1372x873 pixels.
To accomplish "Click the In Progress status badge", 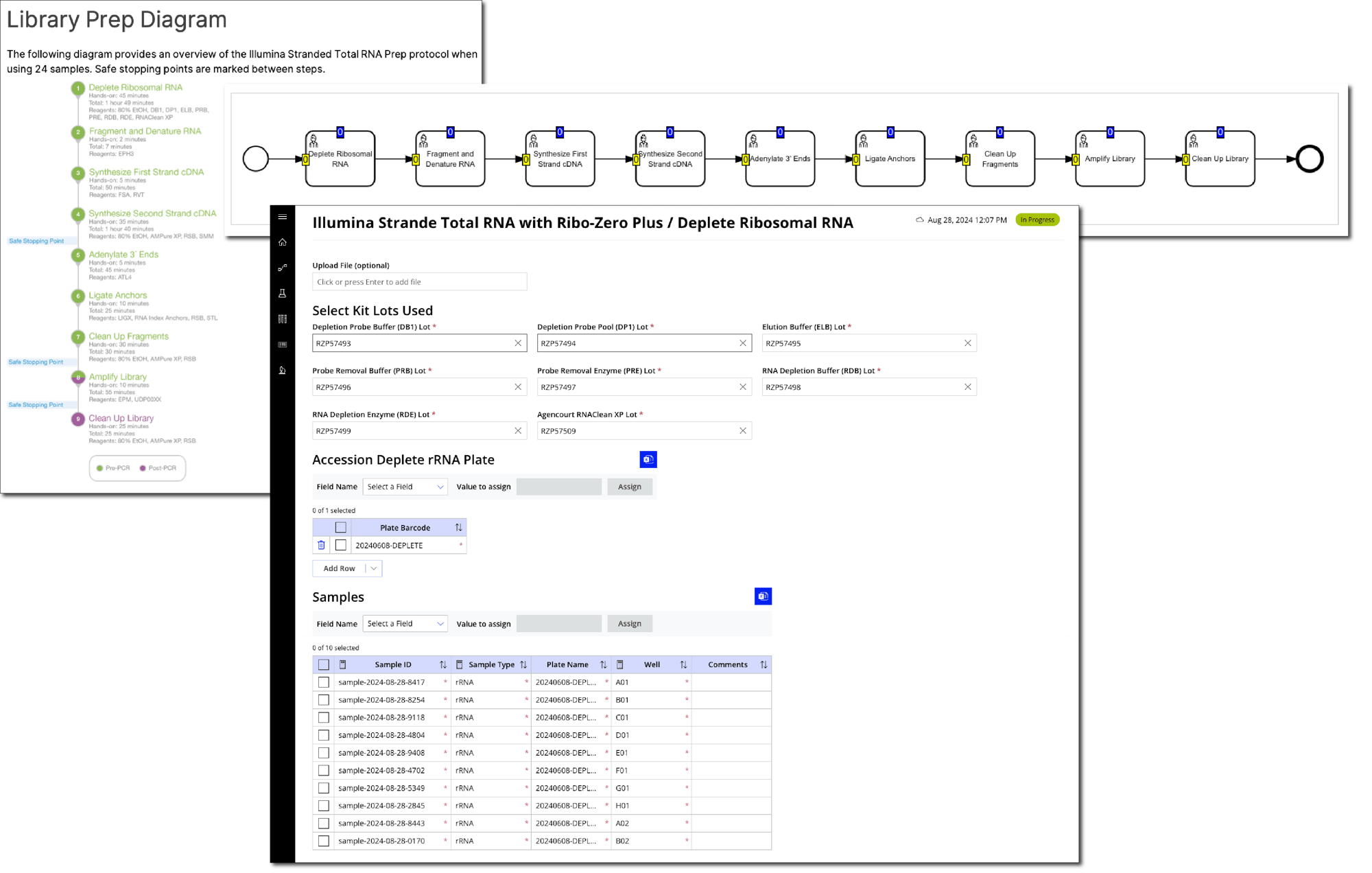I will click(x=1037, y=220).
